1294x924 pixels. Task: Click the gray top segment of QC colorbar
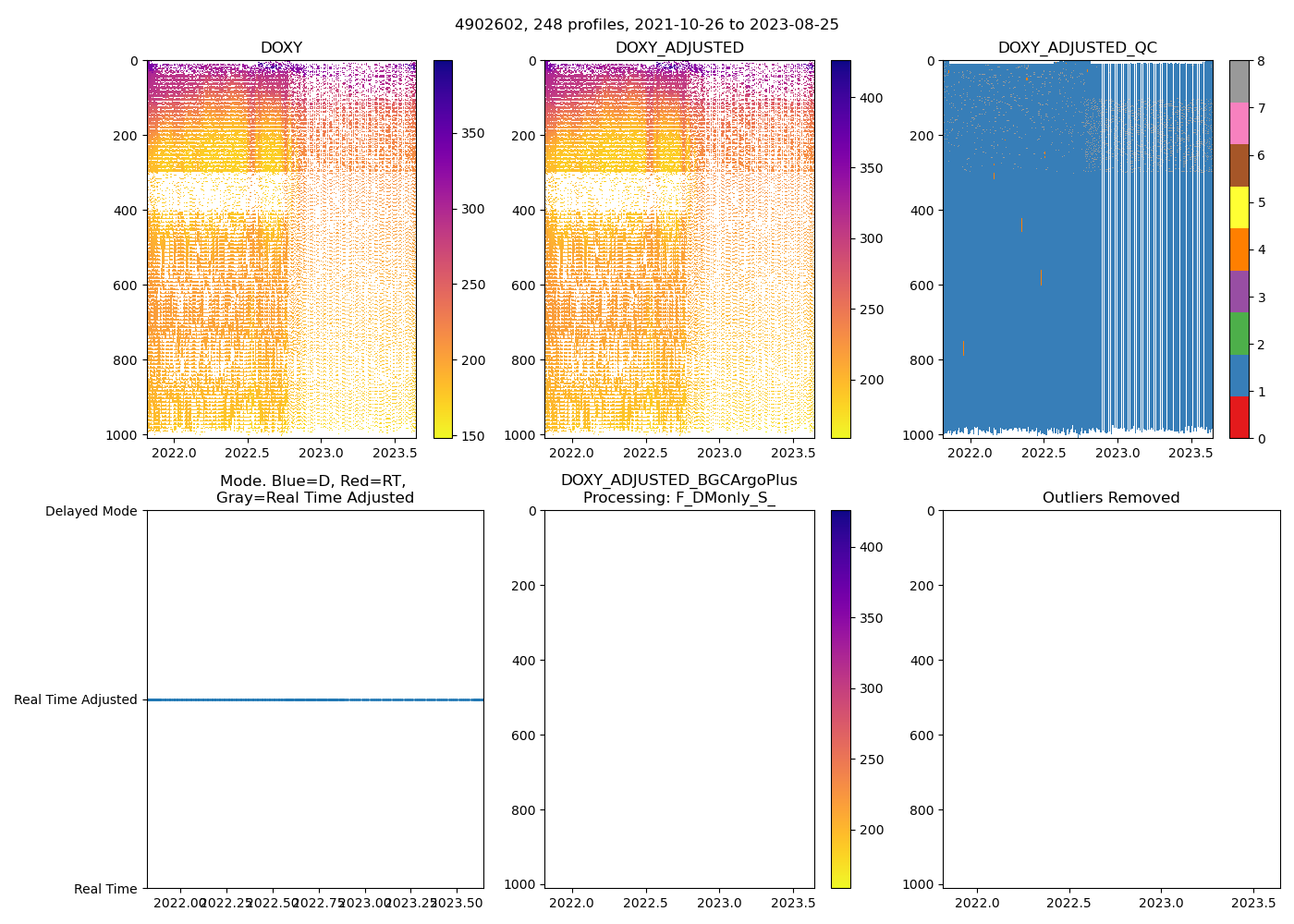(x=1239, y=81)
